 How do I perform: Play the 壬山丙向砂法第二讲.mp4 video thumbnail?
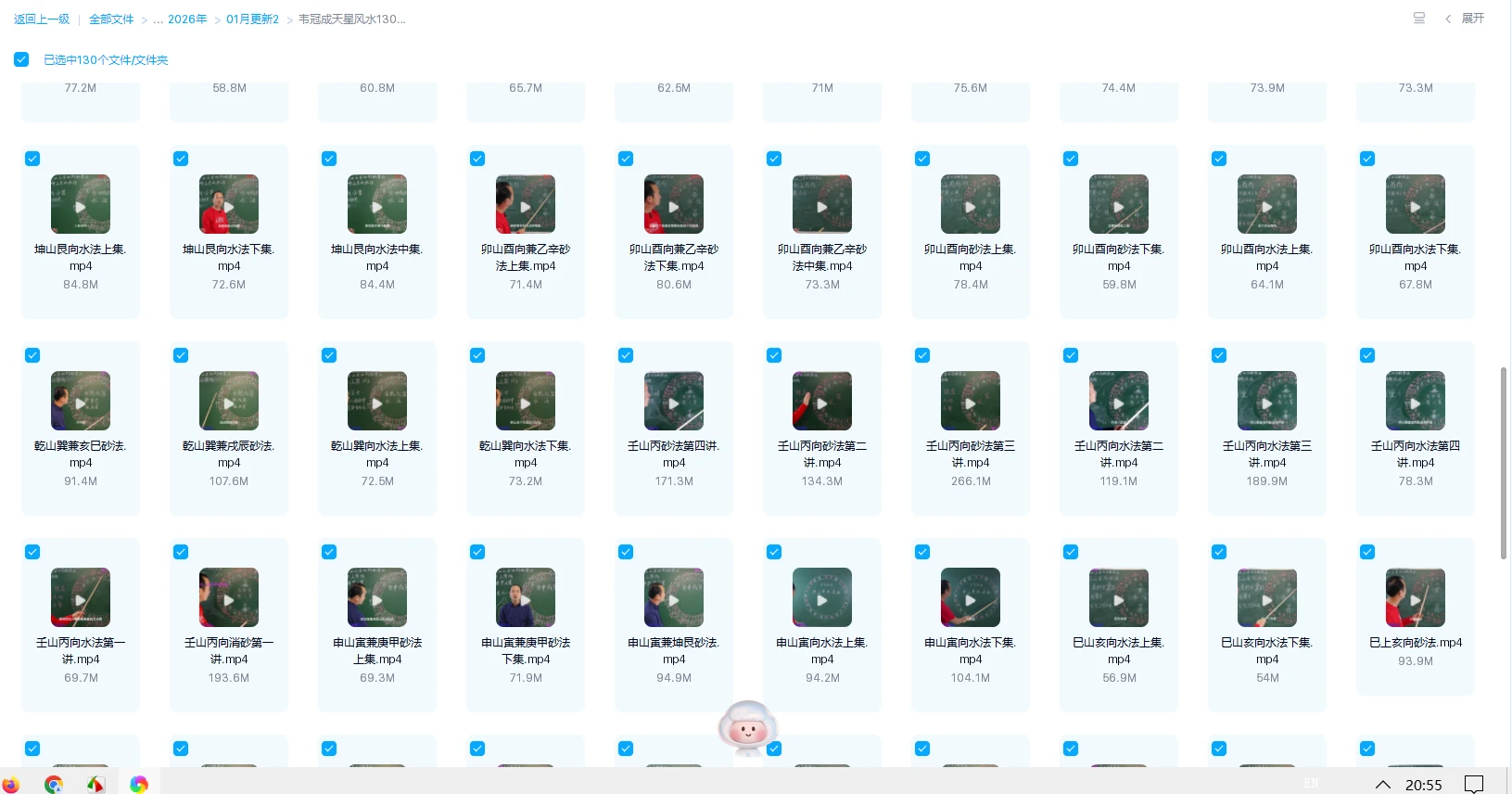[822, 401]
